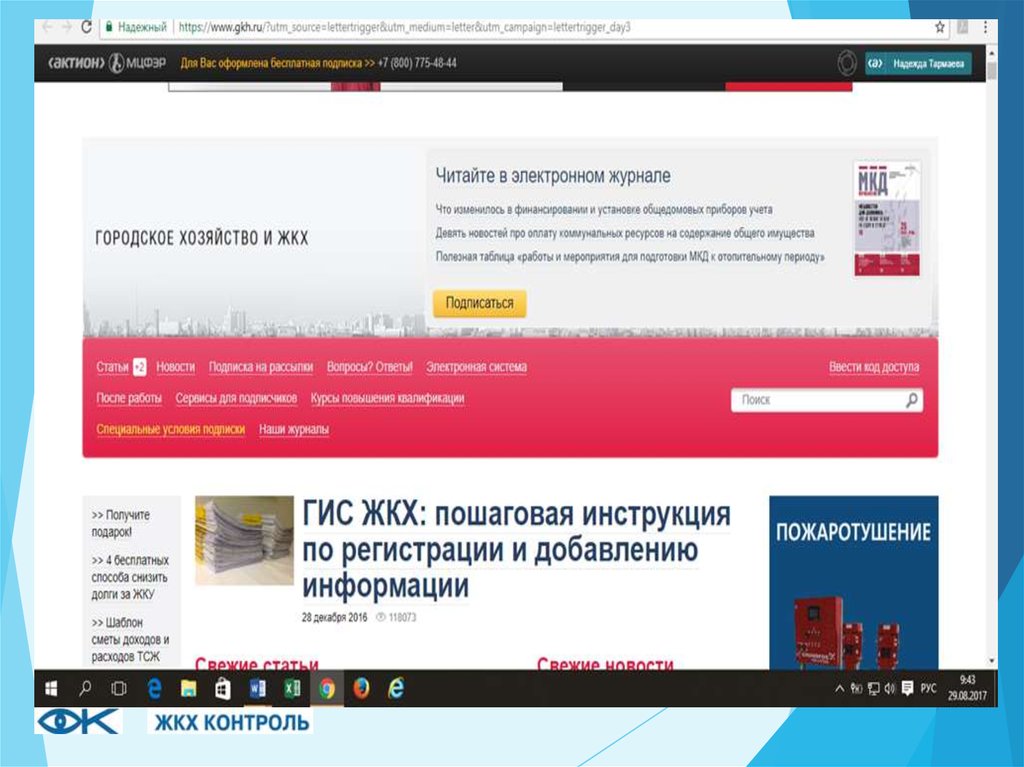Click the search magnifier in Поиск field
The width and height of the screenshot is (1024, 767).
912,400
